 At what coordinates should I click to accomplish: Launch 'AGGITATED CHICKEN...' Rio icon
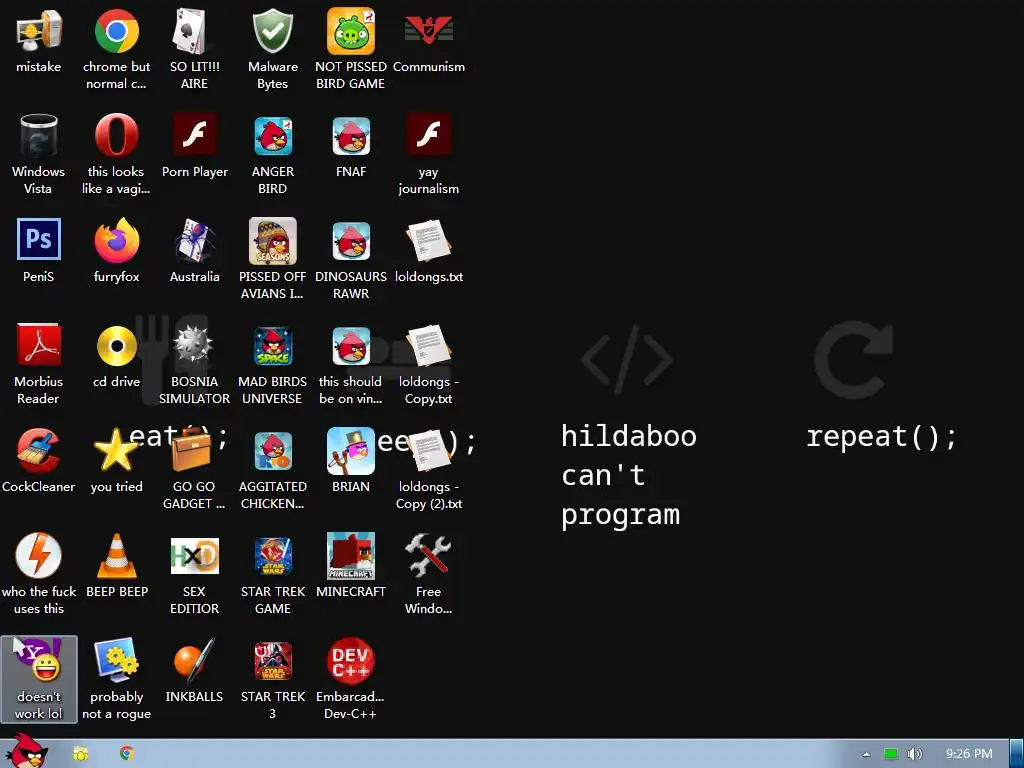click(272, 451)
